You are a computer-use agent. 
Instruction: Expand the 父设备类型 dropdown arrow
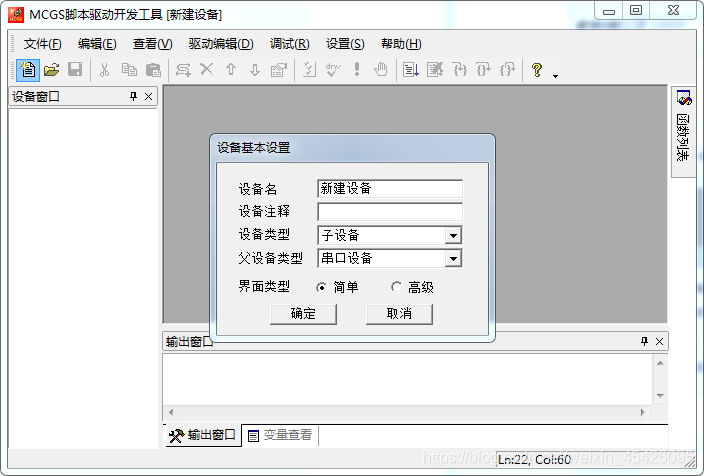[453, 259]
